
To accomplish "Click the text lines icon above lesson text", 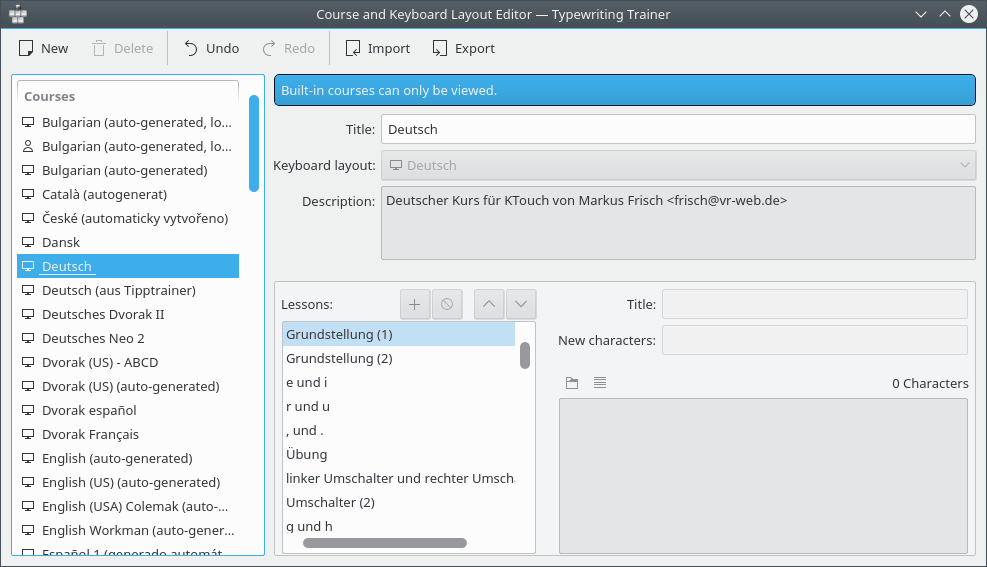I will (600, 383).
